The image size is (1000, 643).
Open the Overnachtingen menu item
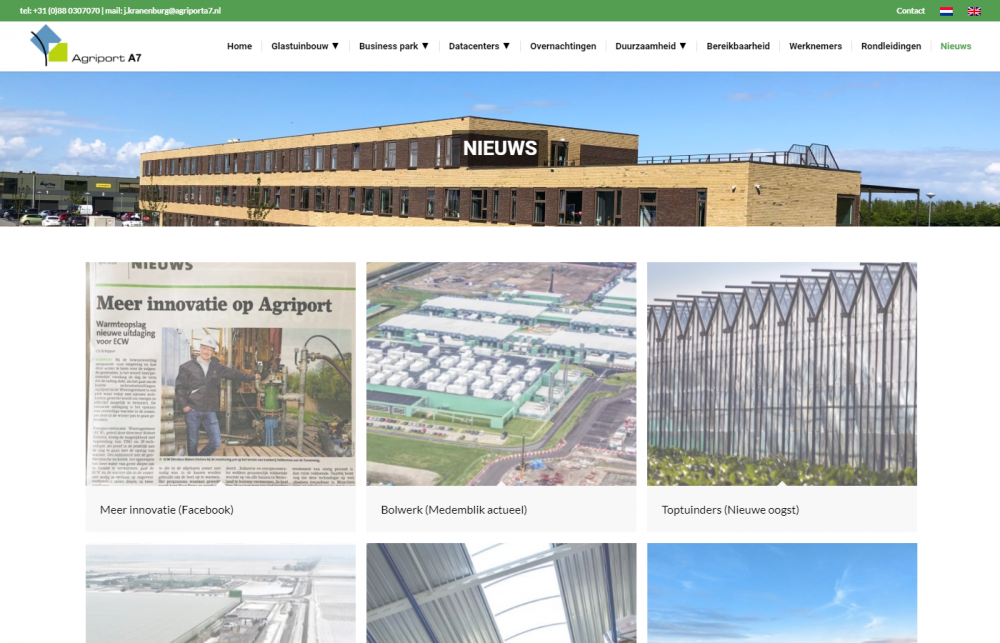coord(563,46)
